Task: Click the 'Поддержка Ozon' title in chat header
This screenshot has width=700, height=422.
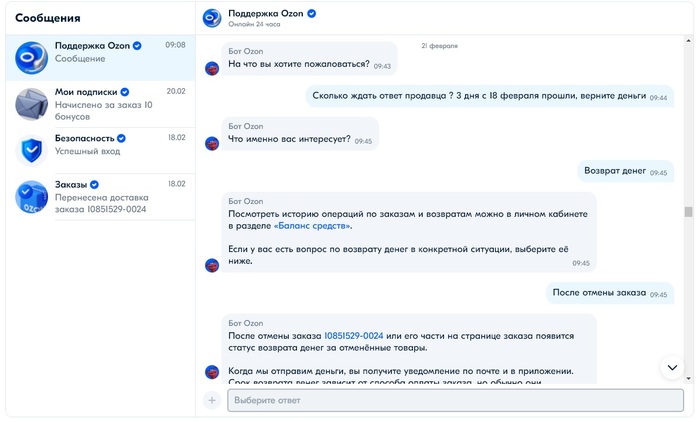Action: pyautogui.click(x=266, y=13)
